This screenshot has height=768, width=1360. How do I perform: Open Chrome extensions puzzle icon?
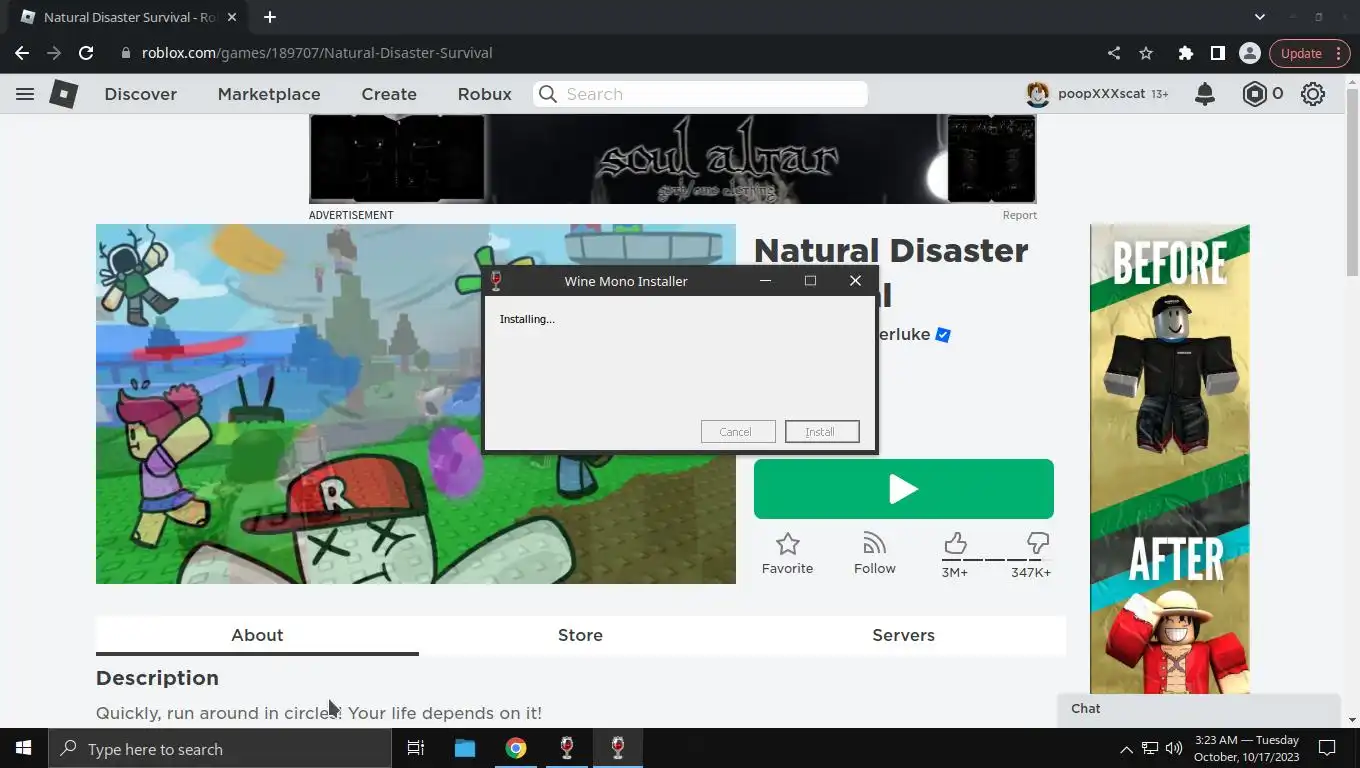click(1186, 53)
